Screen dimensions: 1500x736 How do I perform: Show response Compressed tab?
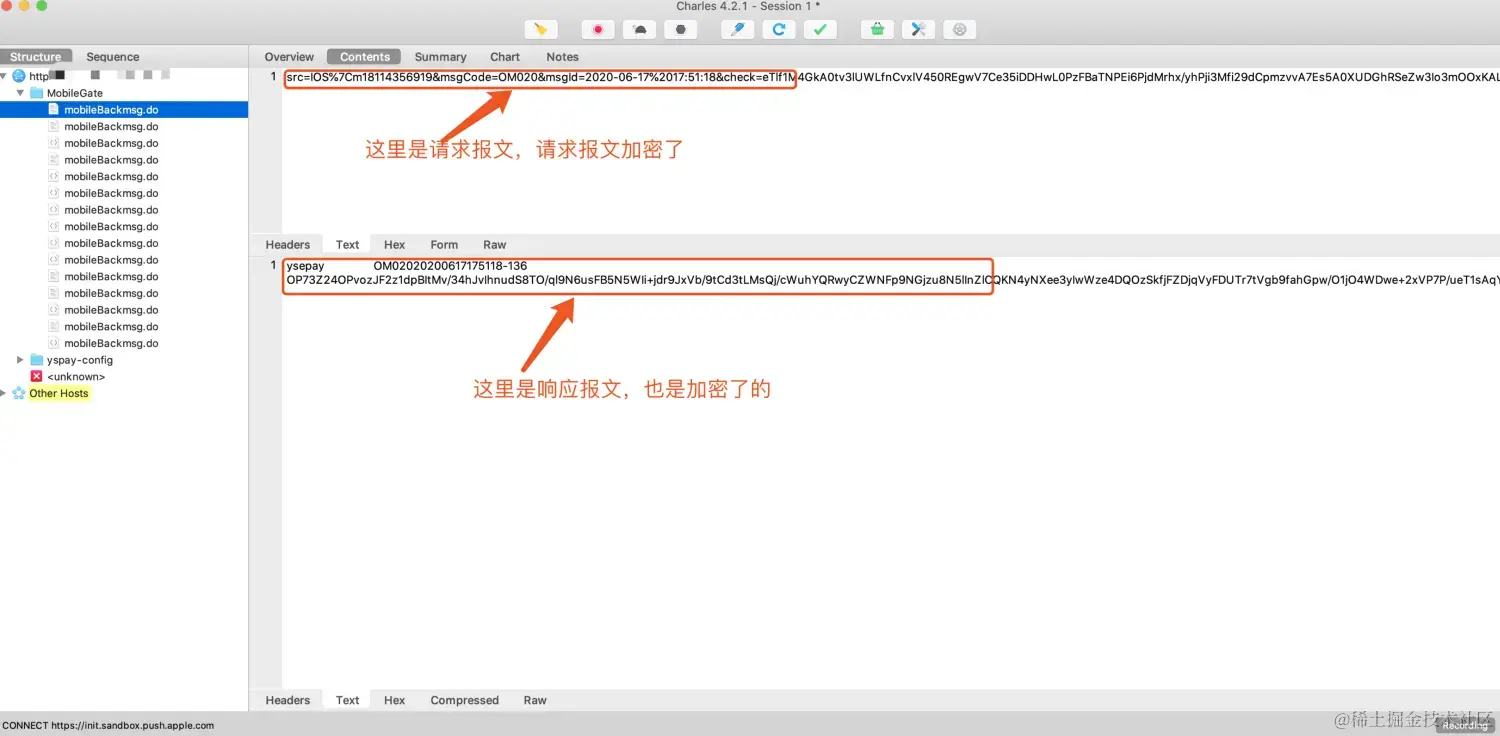pyautogui.click(x=464, y=701)
